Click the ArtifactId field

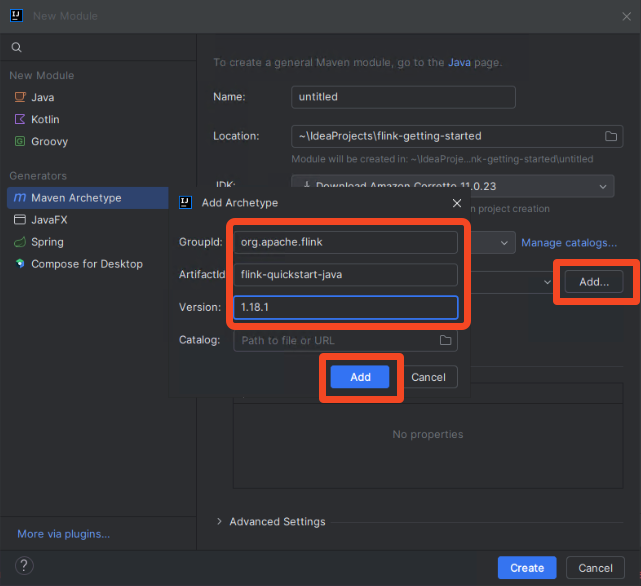345,274
